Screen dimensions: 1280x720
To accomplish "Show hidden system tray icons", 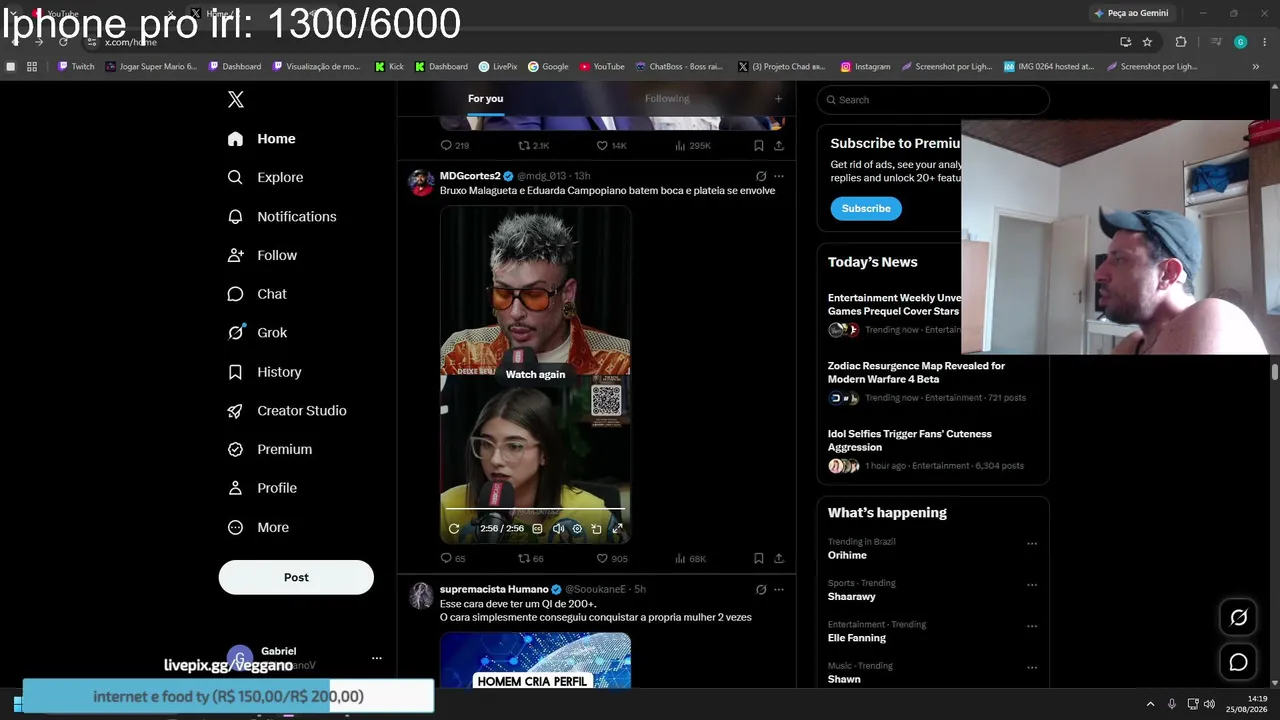I will [1150, 704].
